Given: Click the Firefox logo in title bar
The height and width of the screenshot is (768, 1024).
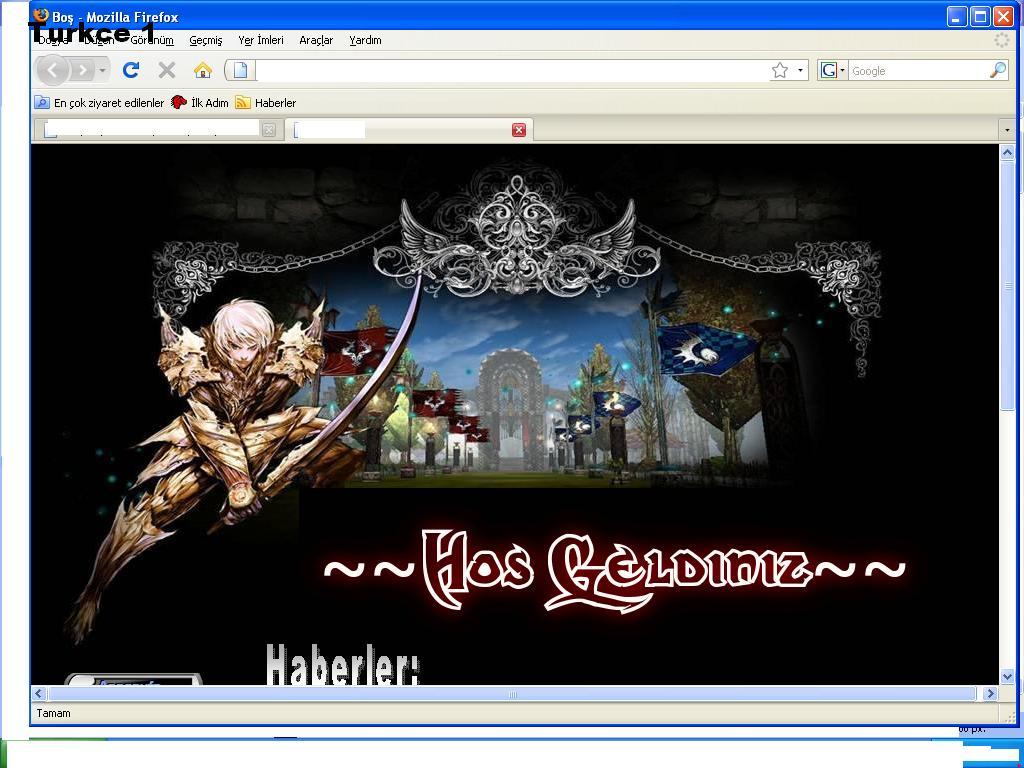Looking at the screenshot, I should (x=40, y=16).
